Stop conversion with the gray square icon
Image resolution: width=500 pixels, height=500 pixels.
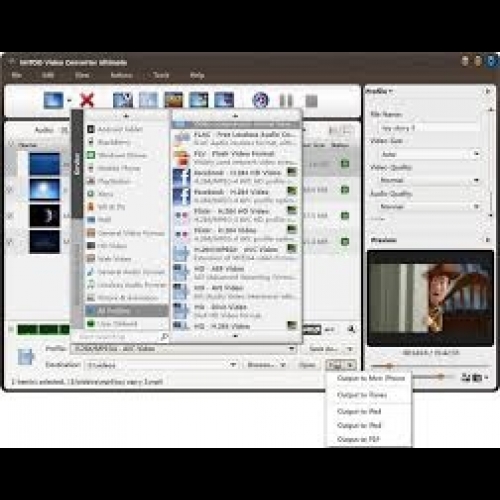tap(312, 101)
